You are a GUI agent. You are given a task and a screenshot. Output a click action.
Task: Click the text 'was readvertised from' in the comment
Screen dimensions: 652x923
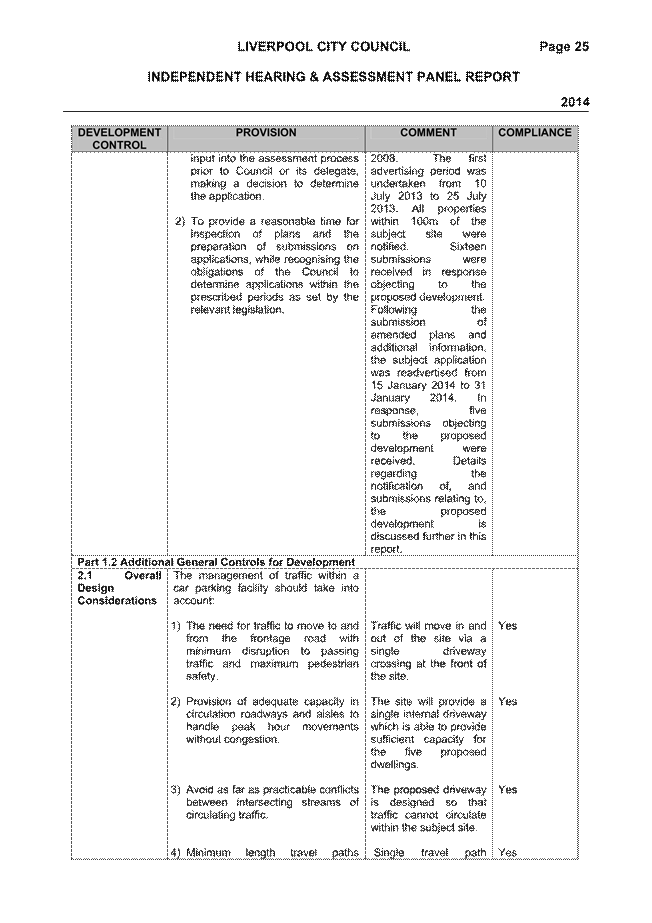[428, 373]
